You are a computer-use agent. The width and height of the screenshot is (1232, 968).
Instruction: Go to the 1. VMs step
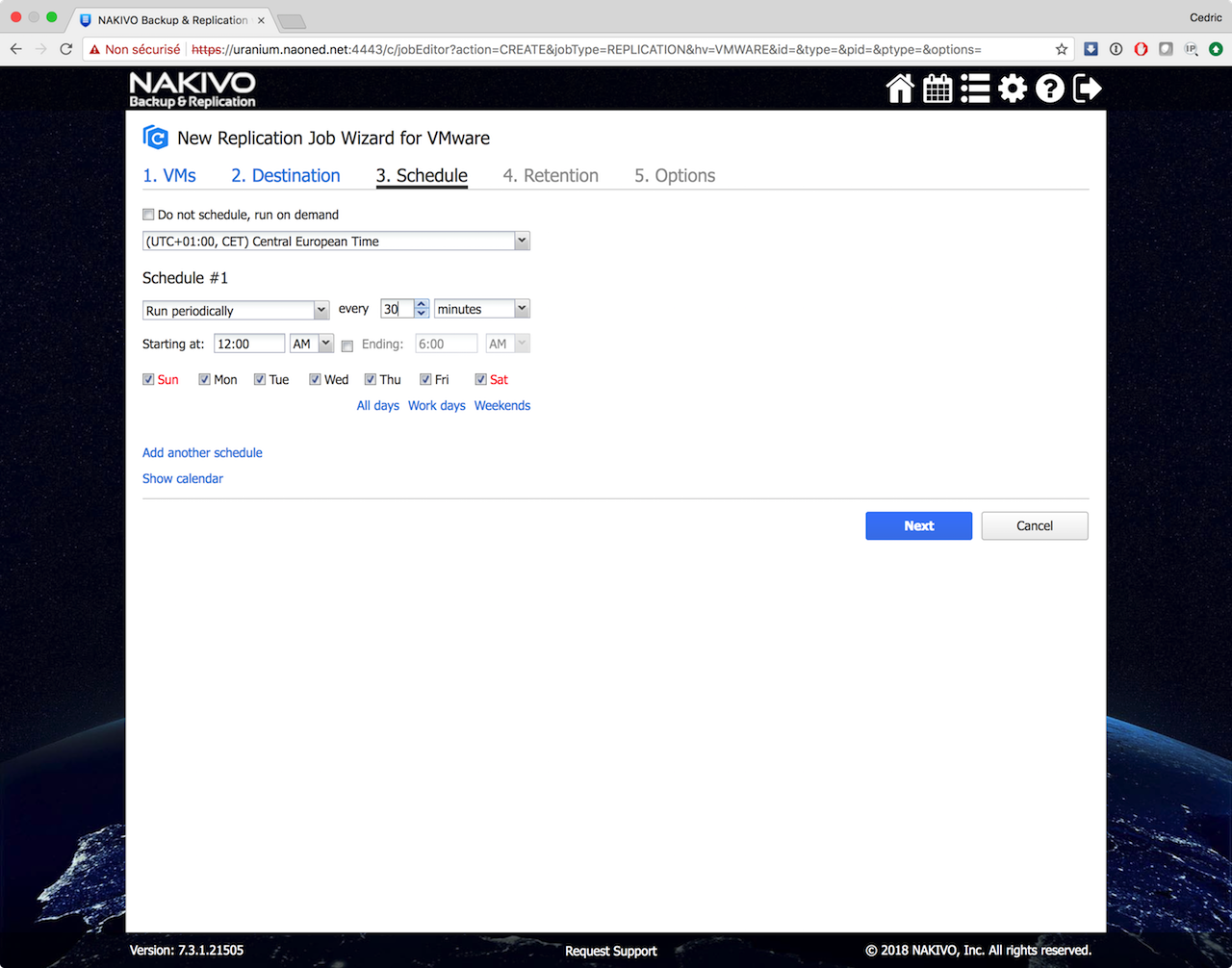(169, 175)
